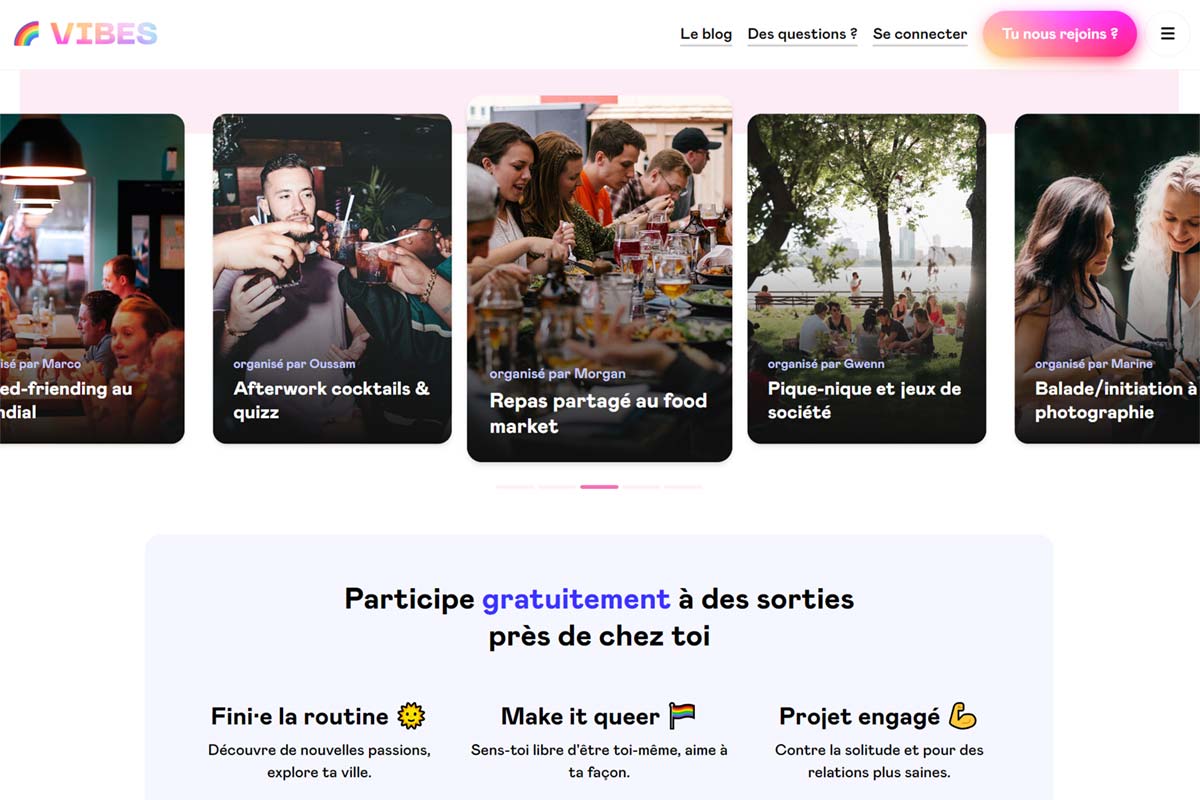
Task: Select the active pink carousel indicator
Action: click(x=599, y=487)
